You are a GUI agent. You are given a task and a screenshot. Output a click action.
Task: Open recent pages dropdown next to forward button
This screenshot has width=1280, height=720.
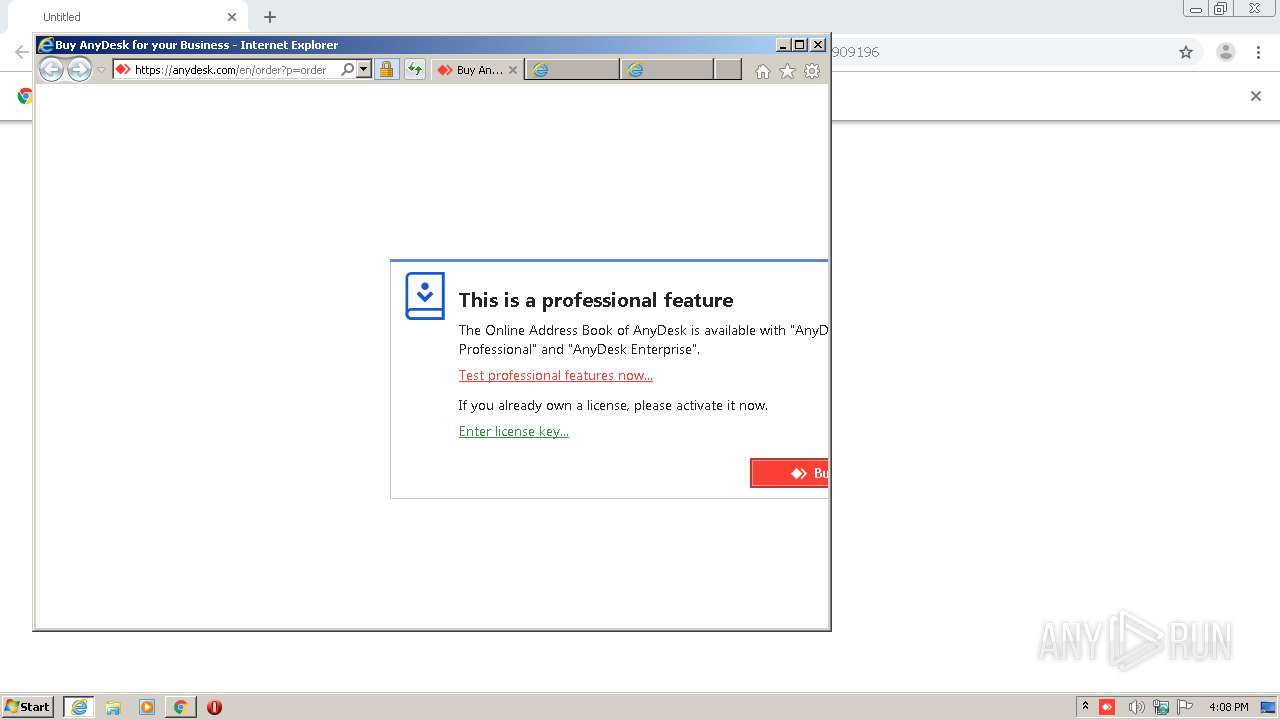click(x=101, y=70)
